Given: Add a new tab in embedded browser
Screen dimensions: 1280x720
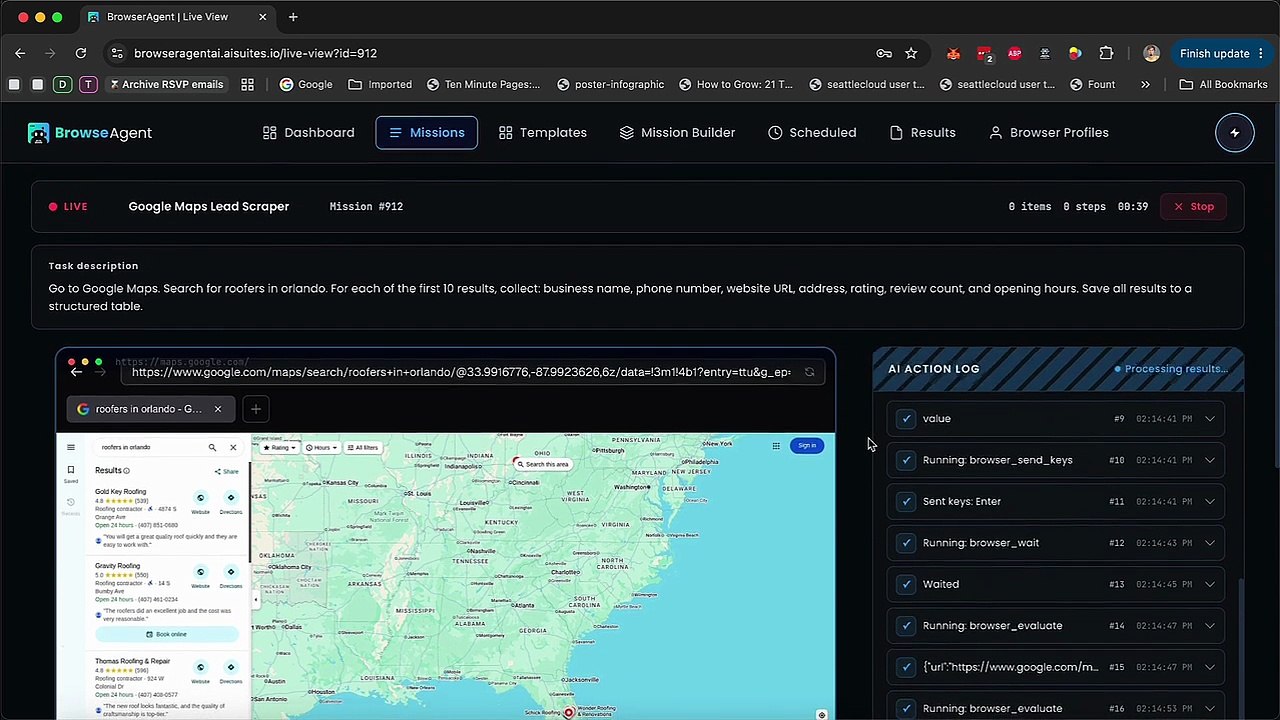Looking at the screenshot, I should [x=255, y=409].
